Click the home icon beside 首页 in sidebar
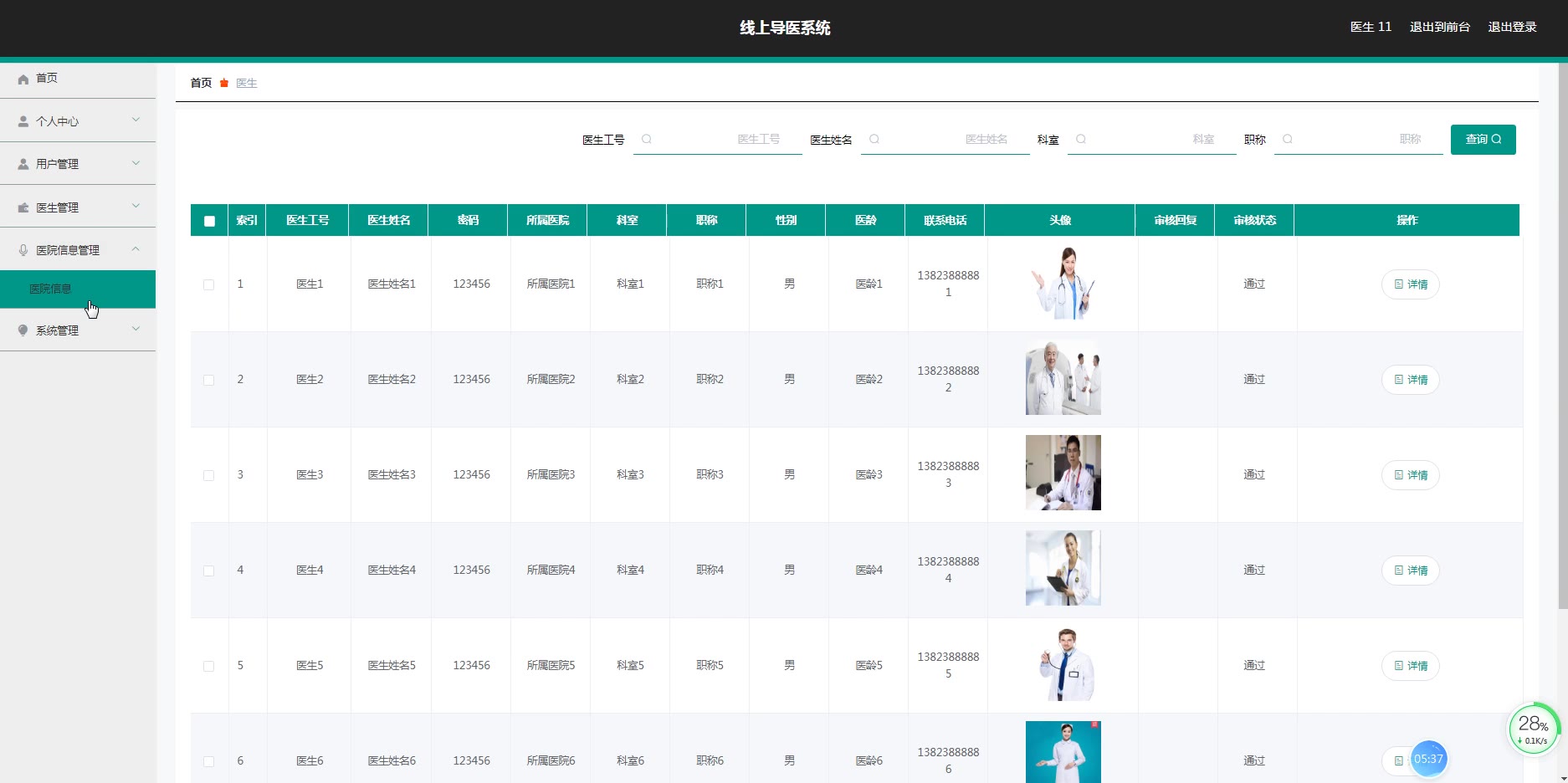Image resolution: width=1568 pixels, height=783 pixels. coord(23,79)
